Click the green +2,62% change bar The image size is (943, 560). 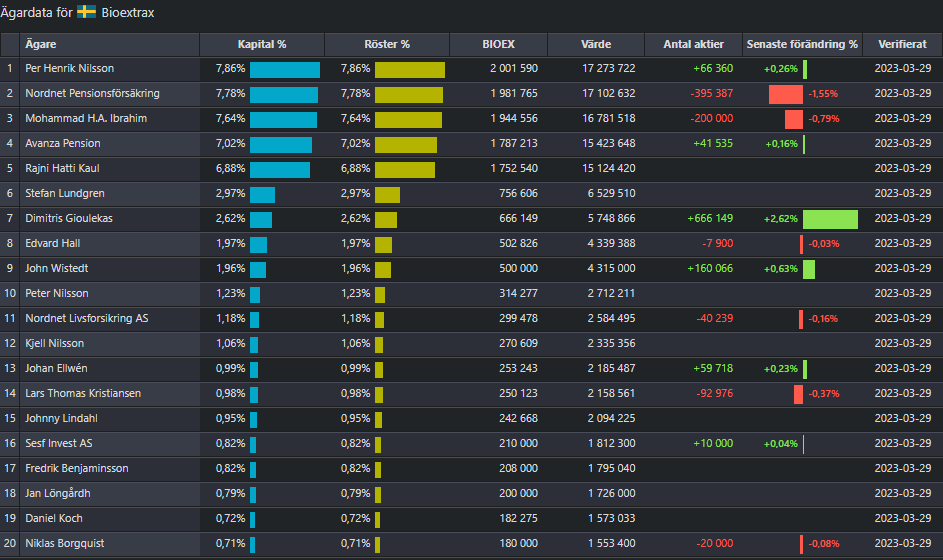tap(831, 220)
